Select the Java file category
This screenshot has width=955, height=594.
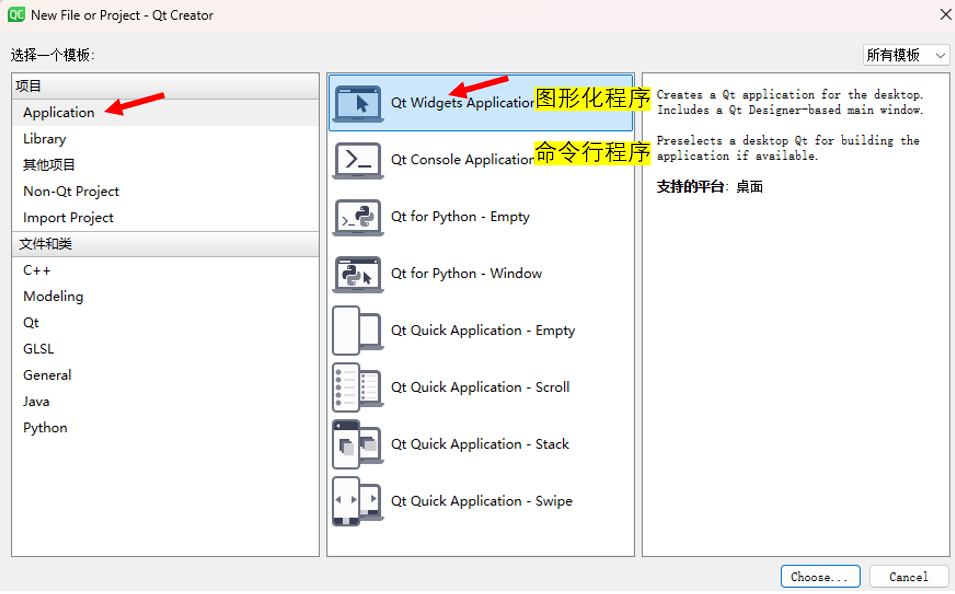click(165, 401)
